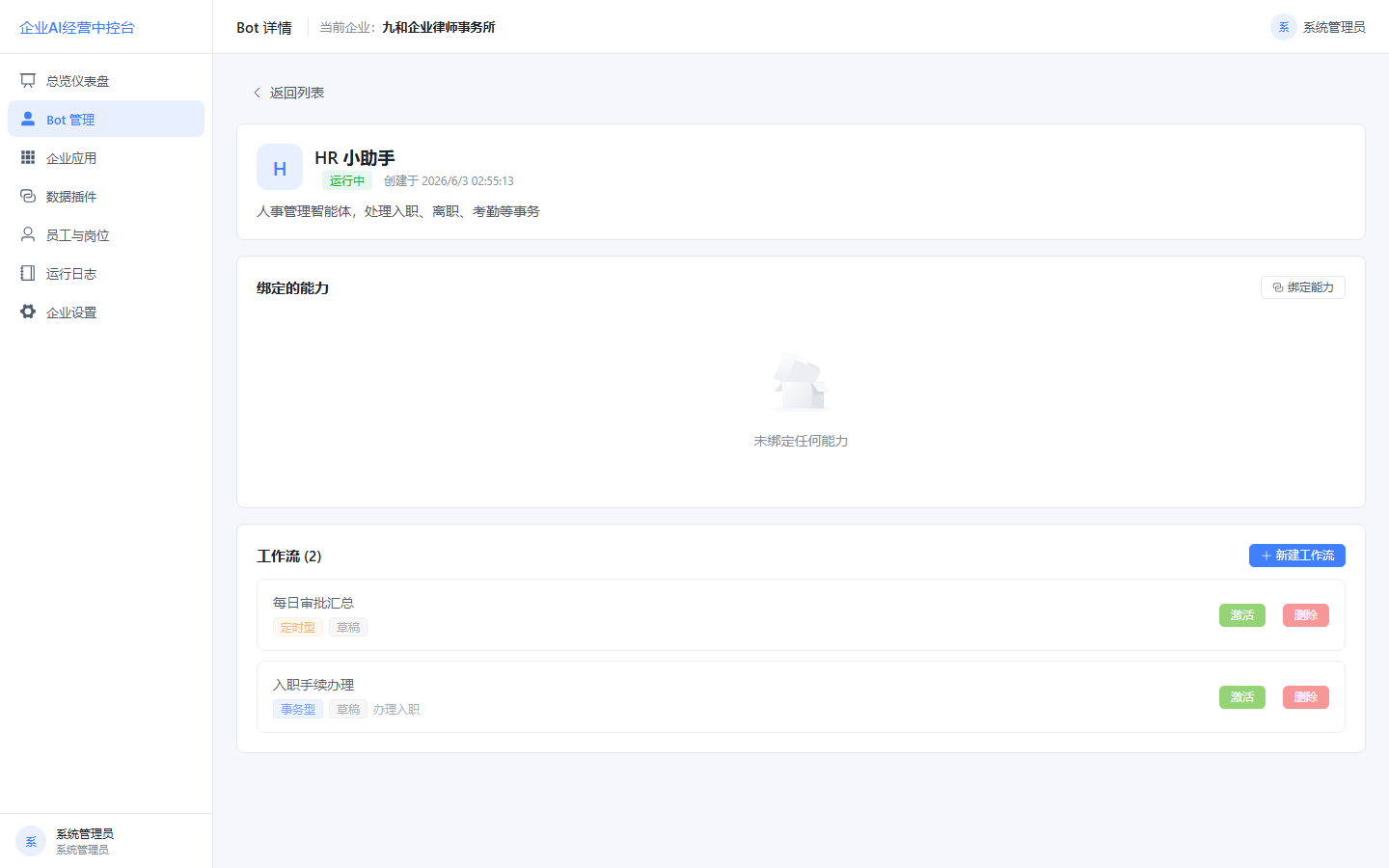
Task: Activate the 每日审批汇总 workflow
Action: [1242, 615]
